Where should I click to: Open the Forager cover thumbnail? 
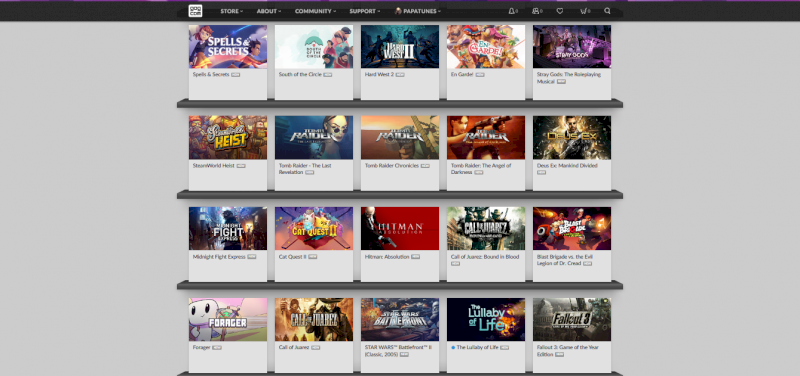click(x=228, y=319)
